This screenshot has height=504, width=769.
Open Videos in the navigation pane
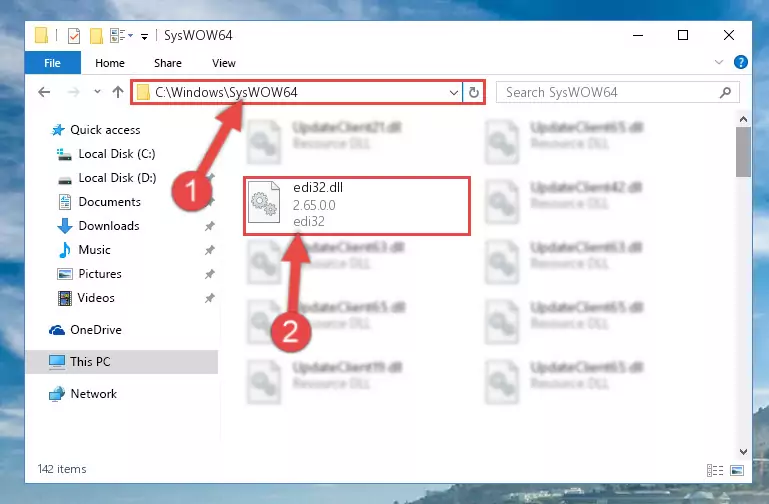coord(96,298)
